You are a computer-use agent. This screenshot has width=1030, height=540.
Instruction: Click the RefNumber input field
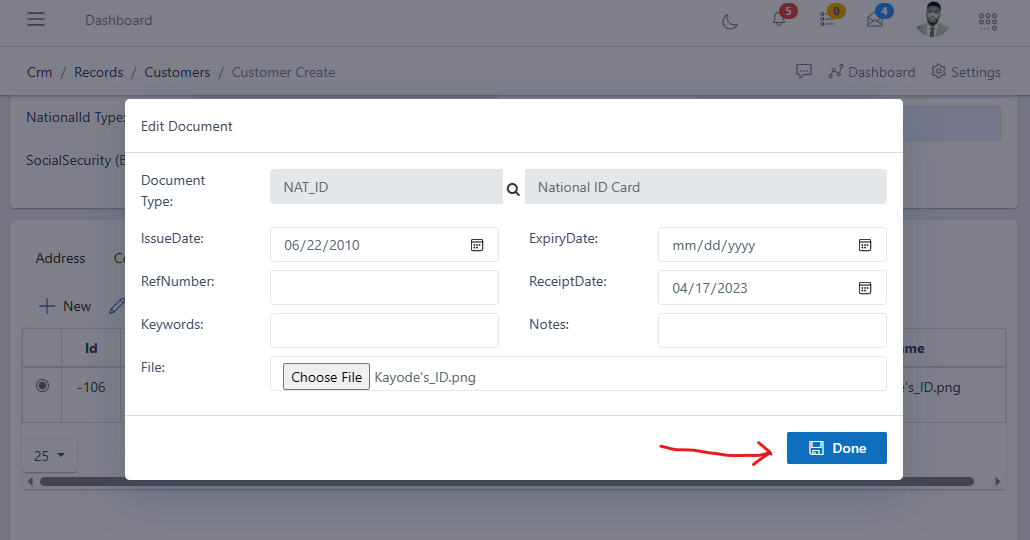click(x=384, y=288)
